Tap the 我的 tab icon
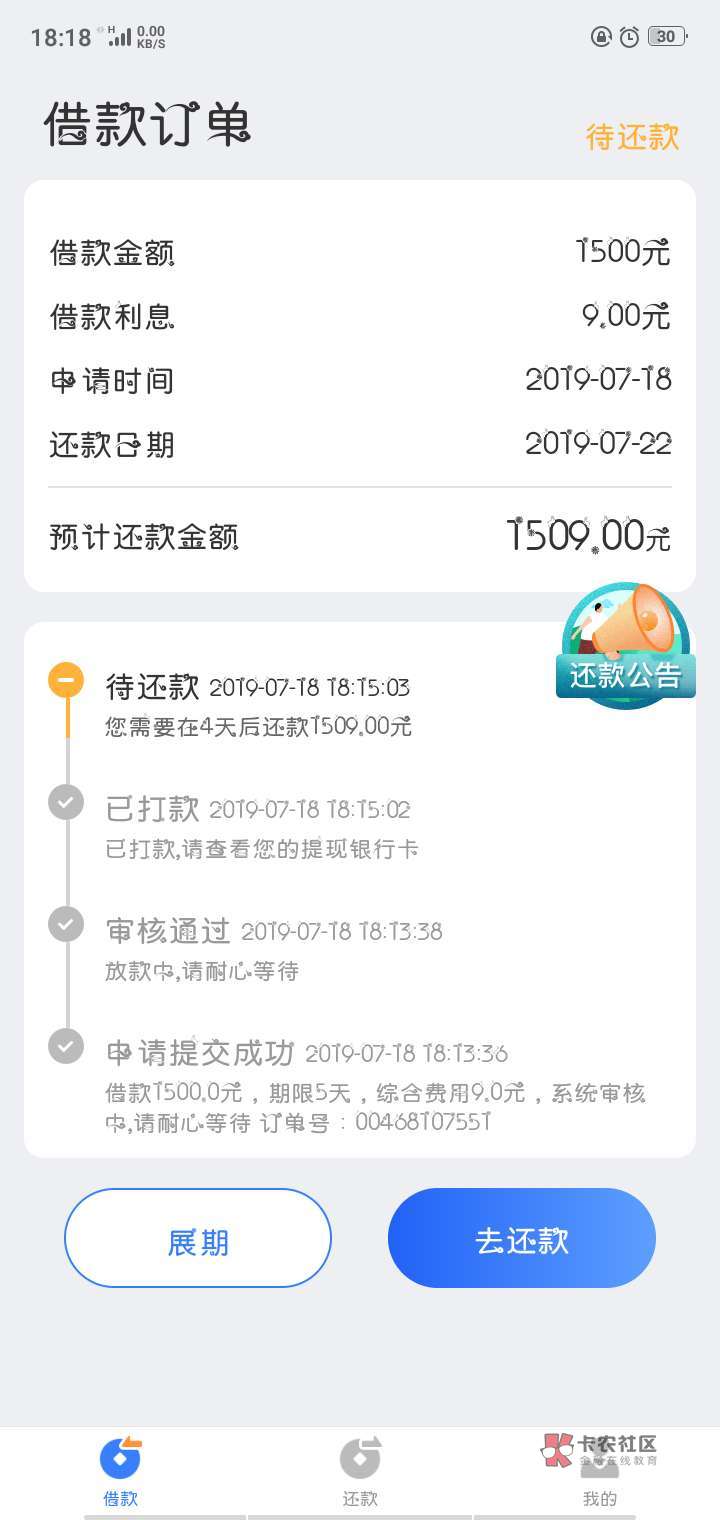 click(x=600, y=1462)
